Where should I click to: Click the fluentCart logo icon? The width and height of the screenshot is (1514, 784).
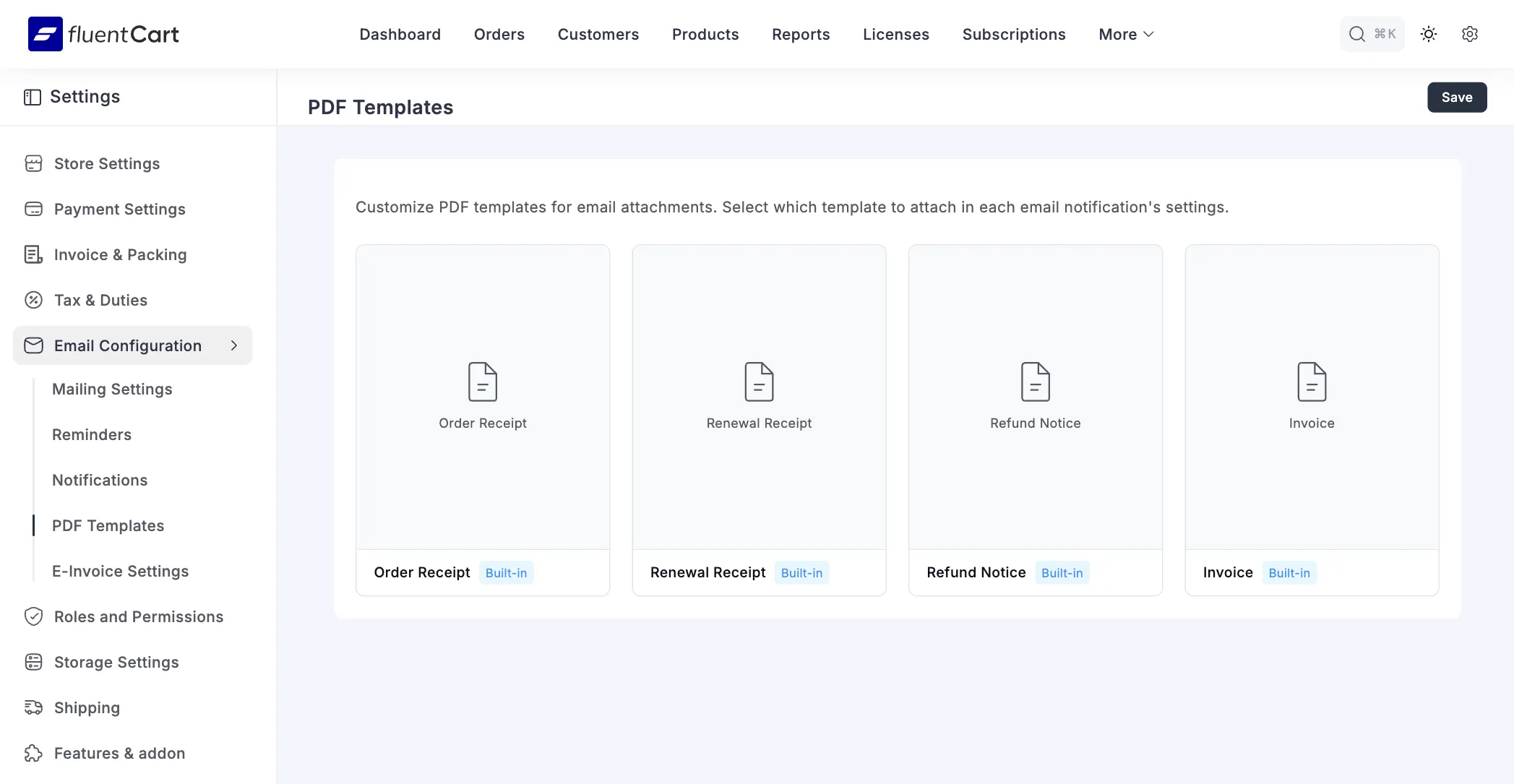(45, 34)
